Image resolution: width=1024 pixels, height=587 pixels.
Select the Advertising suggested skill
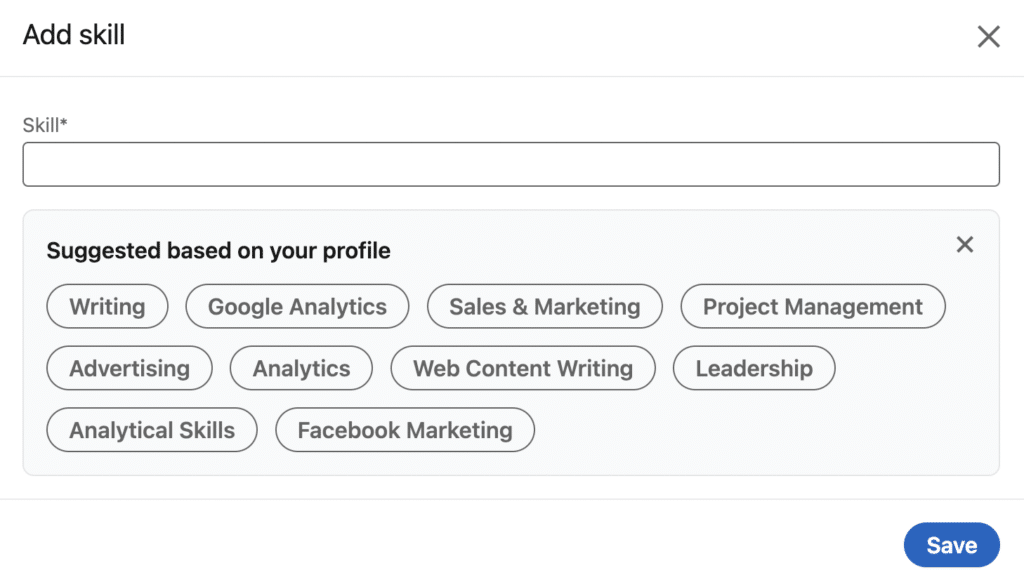point(129,369)
